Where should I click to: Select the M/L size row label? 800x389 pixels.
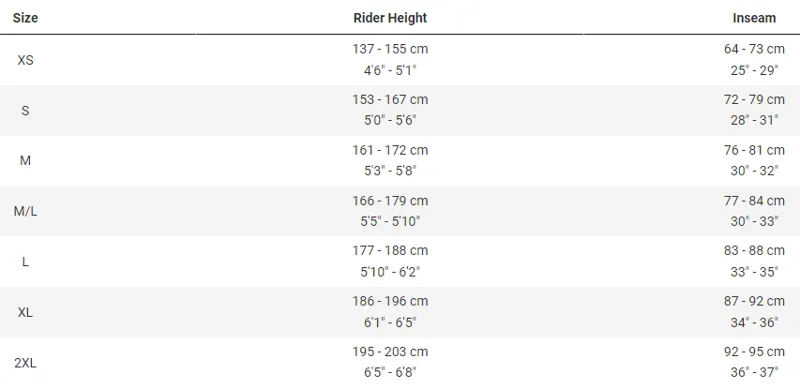[25, 211]
